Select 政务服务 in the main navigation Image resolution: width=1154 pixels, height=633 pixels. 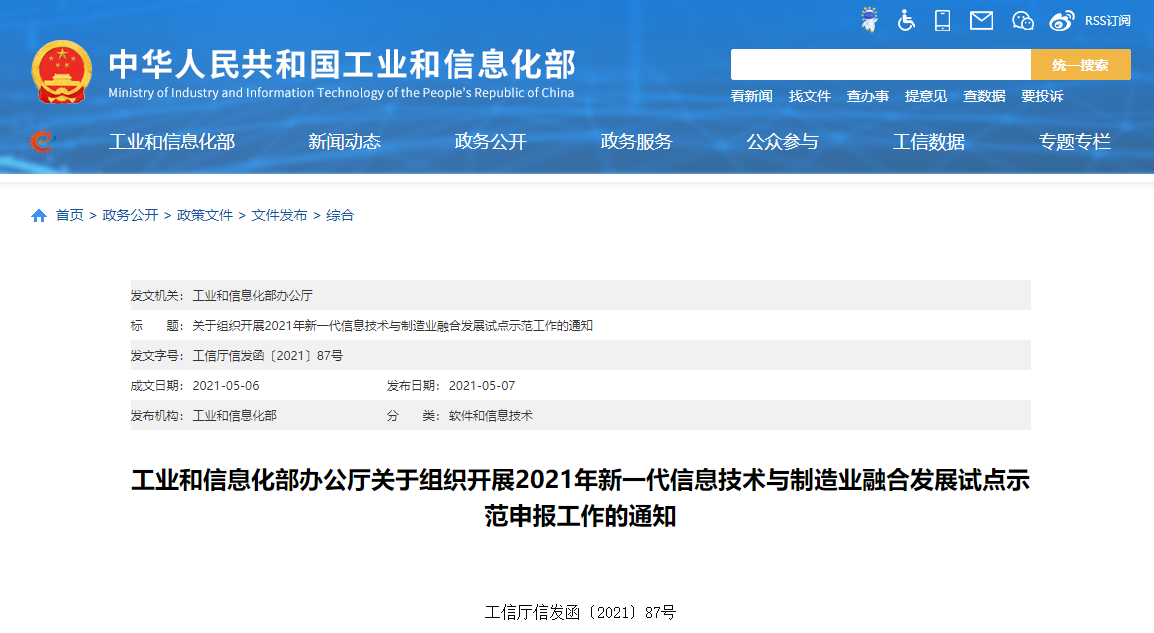click(x=636, y=142)
